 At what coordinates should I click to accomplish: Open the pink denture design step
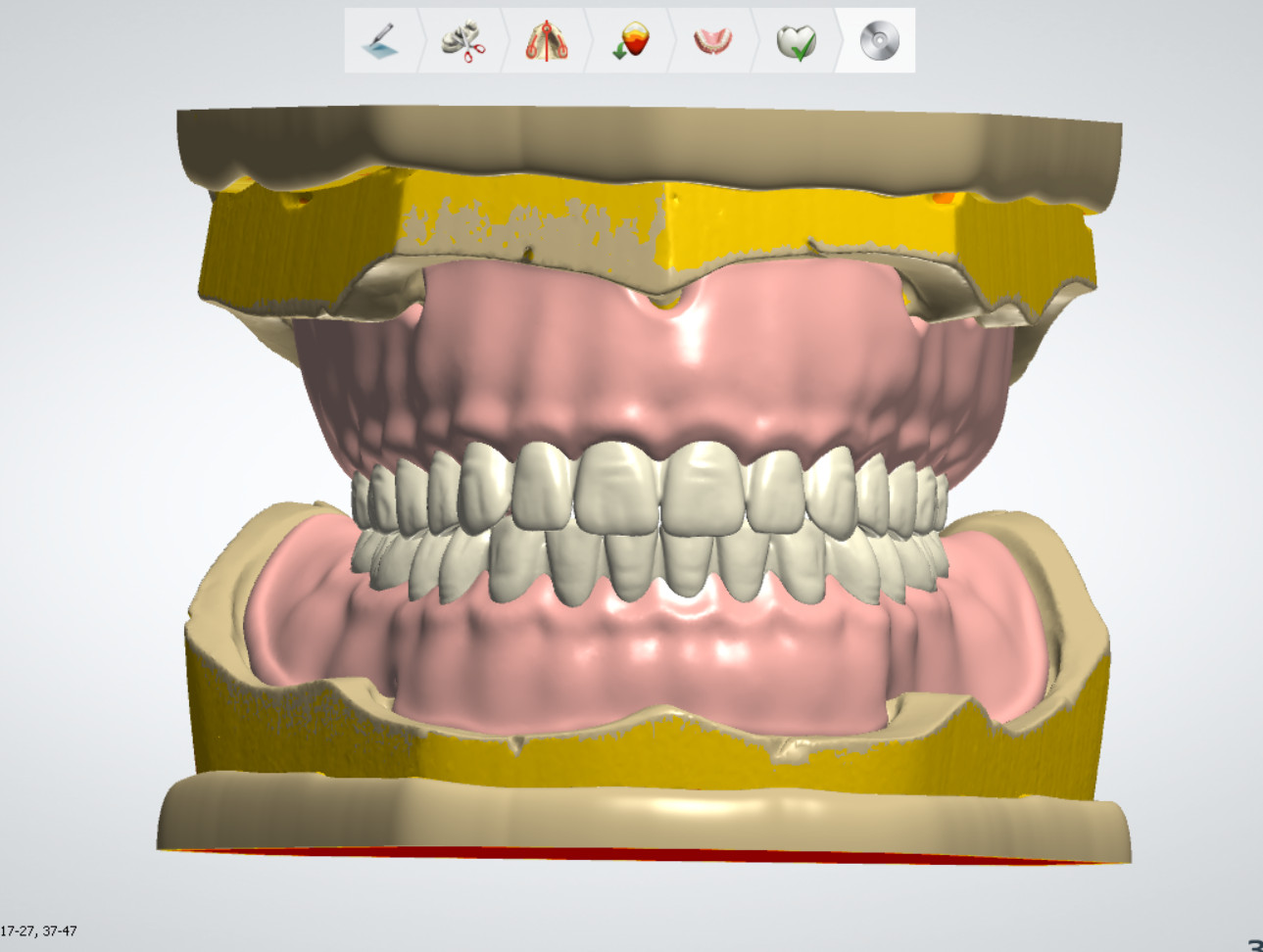click(712, 41)
